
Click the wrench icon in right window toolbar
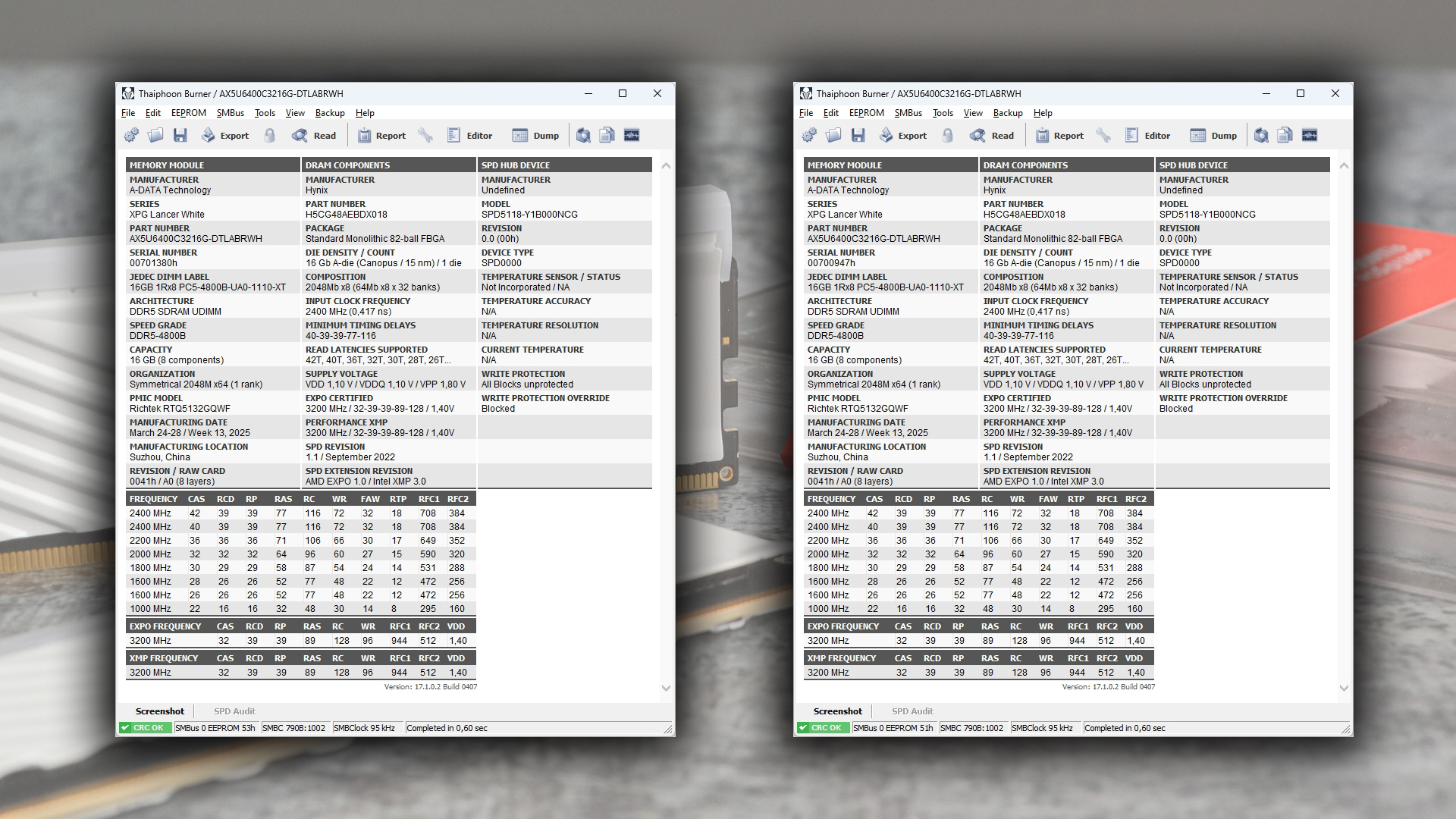[1103, 135]
